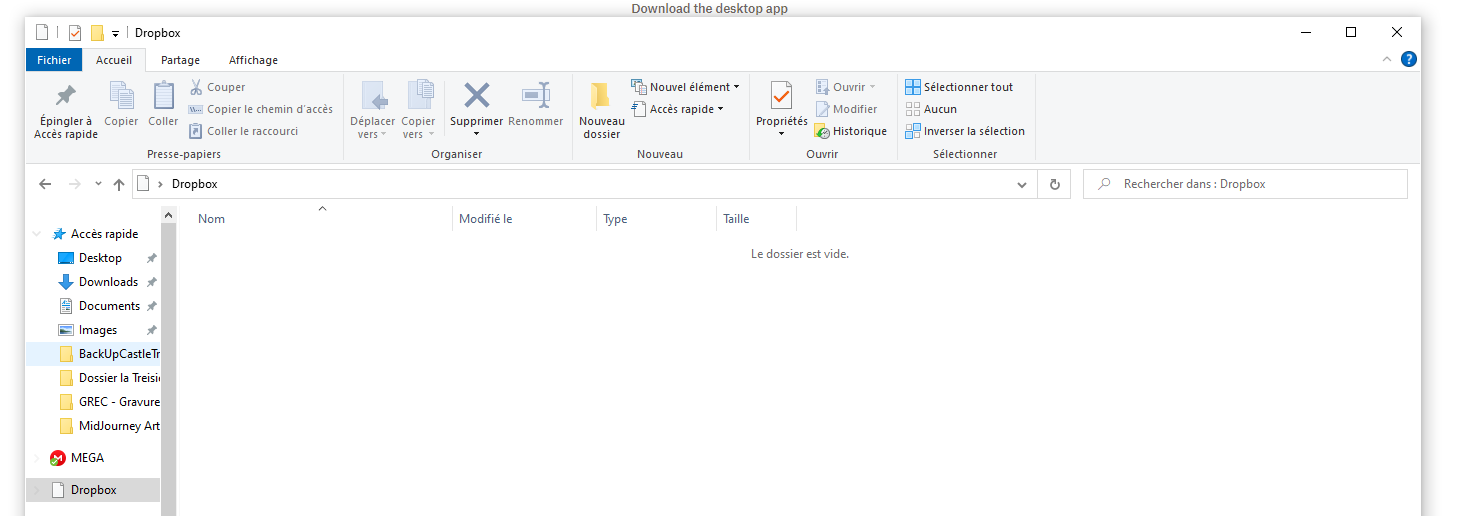Go up one folder level arrow
The image size is (1457, 516).
pos(119,184)
